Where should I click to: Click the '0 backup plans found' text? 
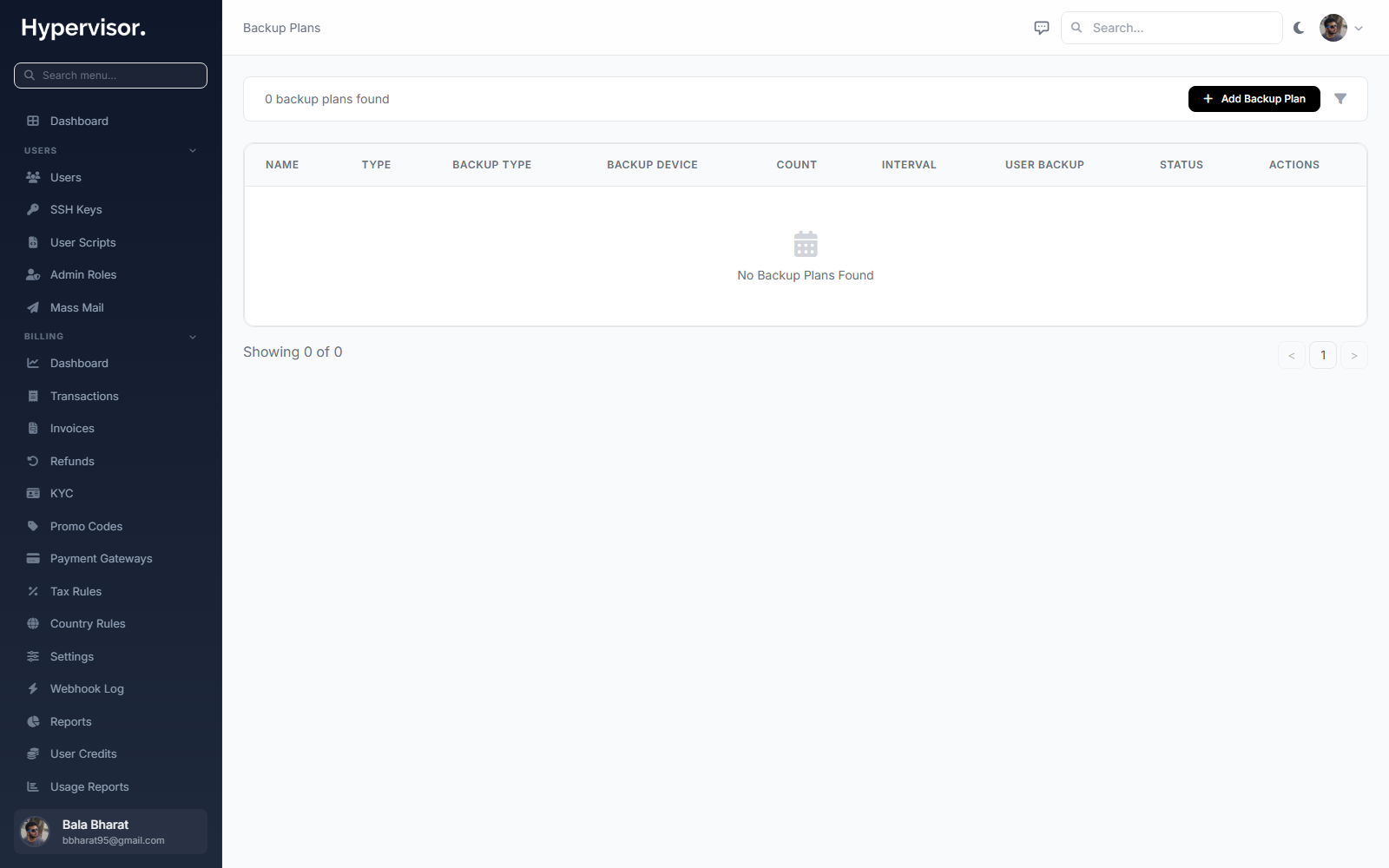[327, 99]
